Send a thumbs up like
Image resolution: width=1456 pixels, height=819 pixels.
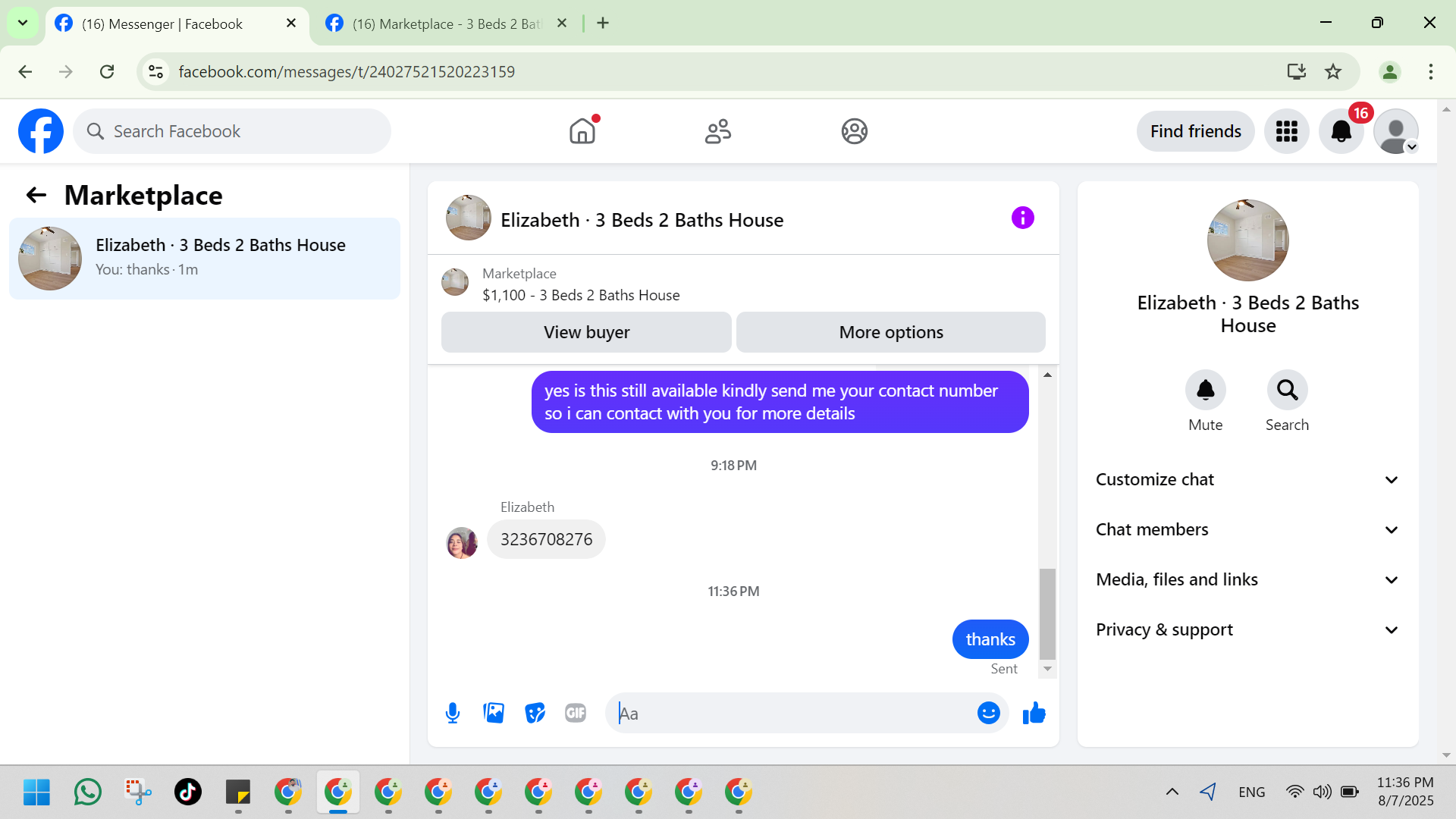[1034, 713]
